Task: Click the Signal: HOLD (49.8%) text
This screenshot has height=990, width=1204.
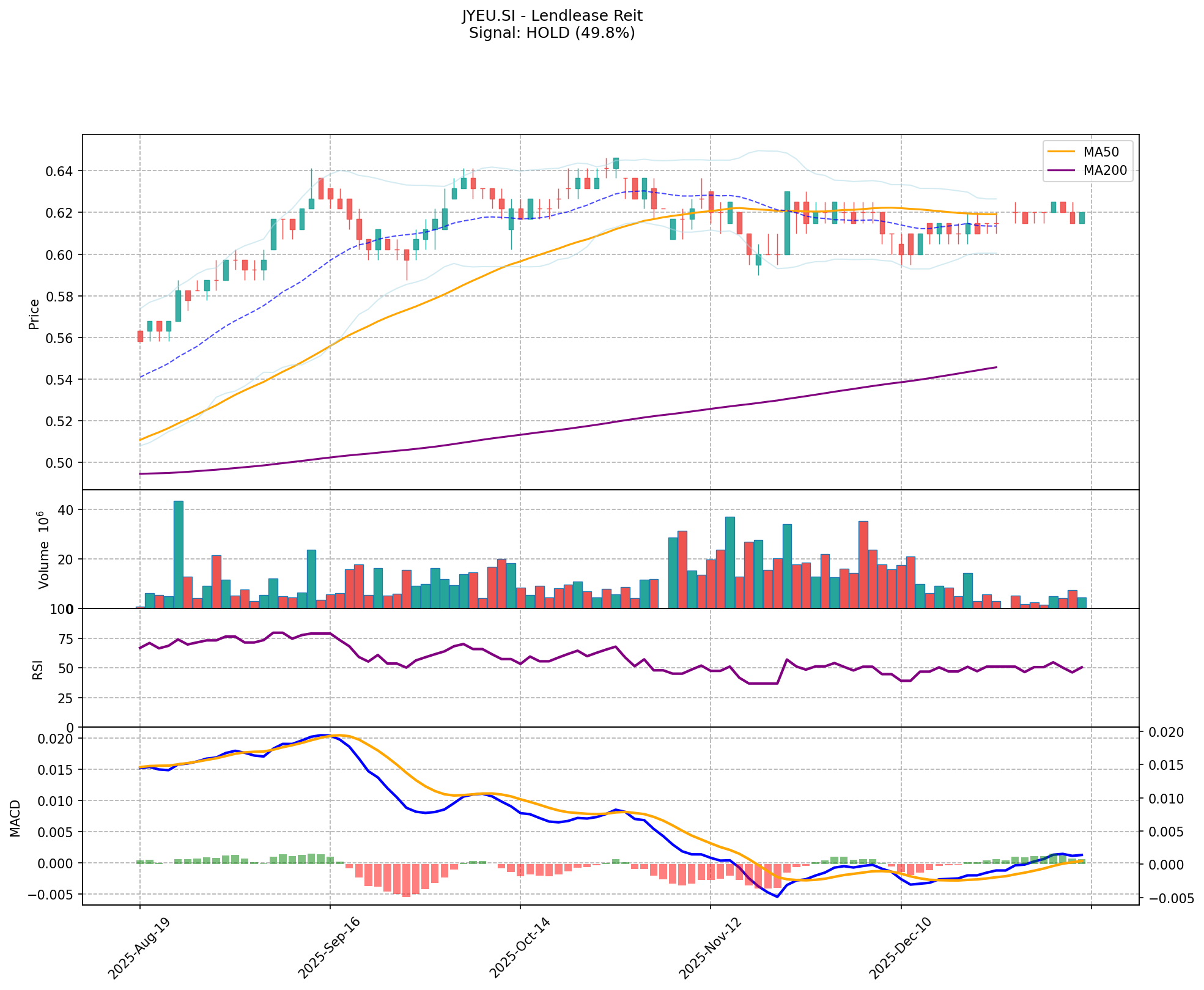Action: [552, 33]
